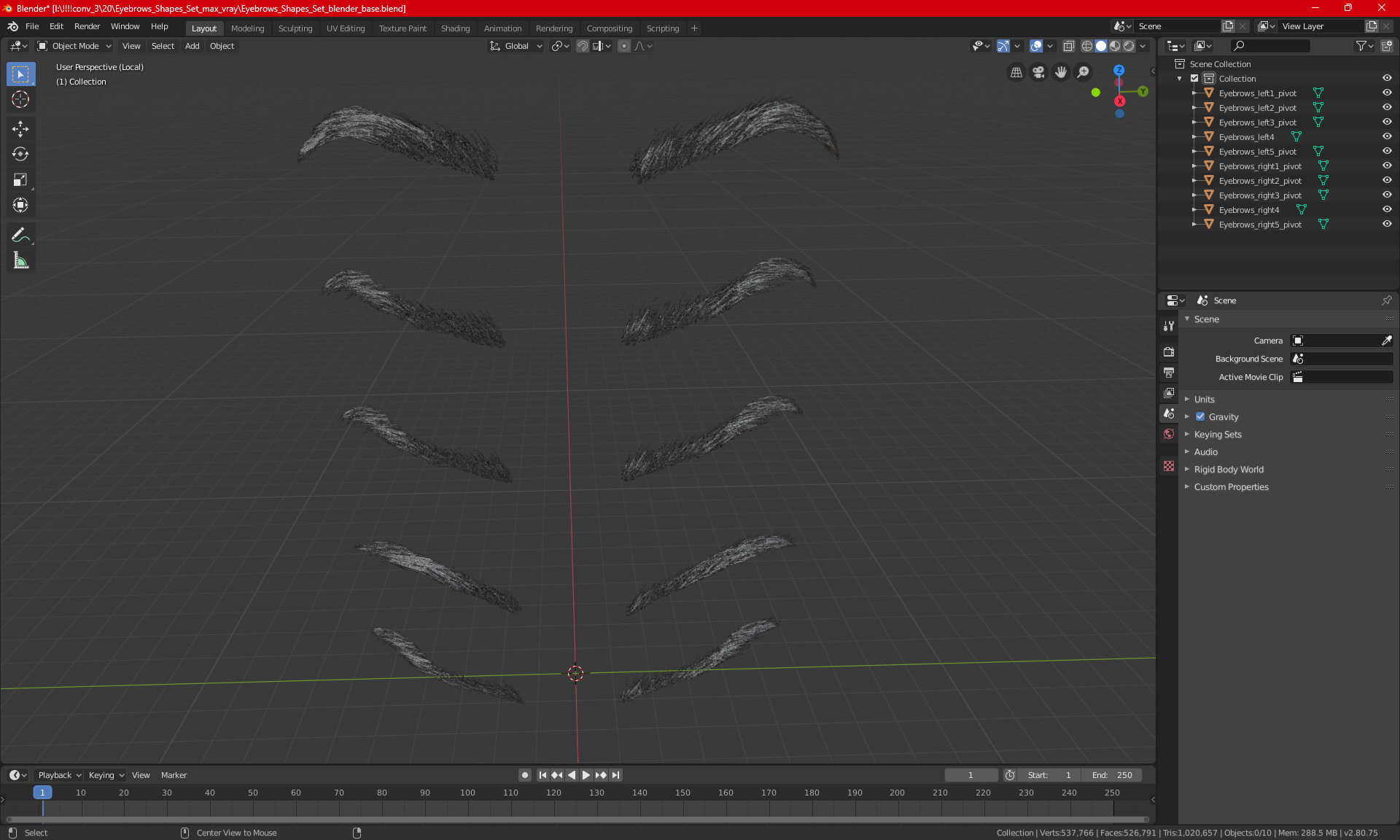1400x840 pixels.
Task: Select the Annotate tool
Action: click(20, 235)
